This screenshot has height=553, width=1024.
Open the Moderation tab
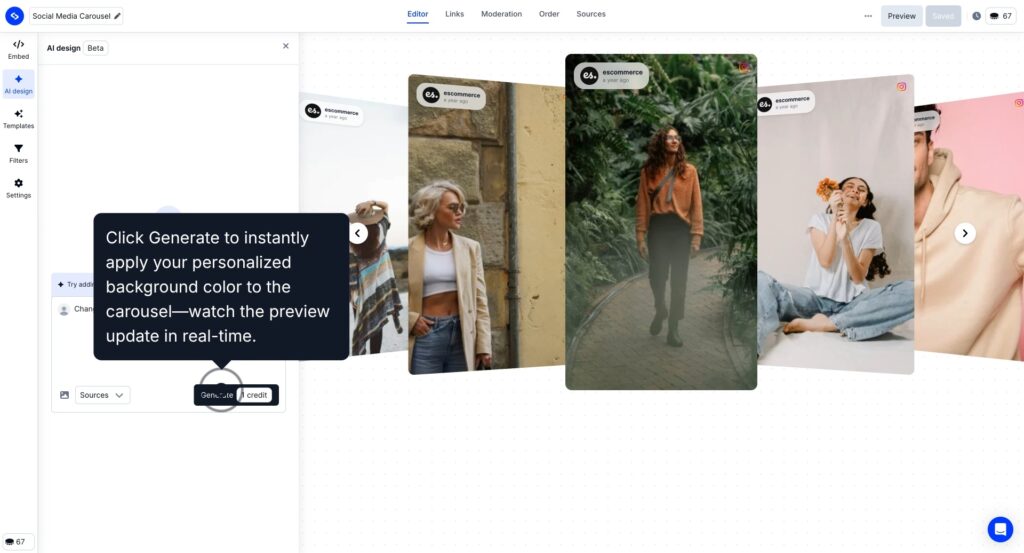coord(502,14)
